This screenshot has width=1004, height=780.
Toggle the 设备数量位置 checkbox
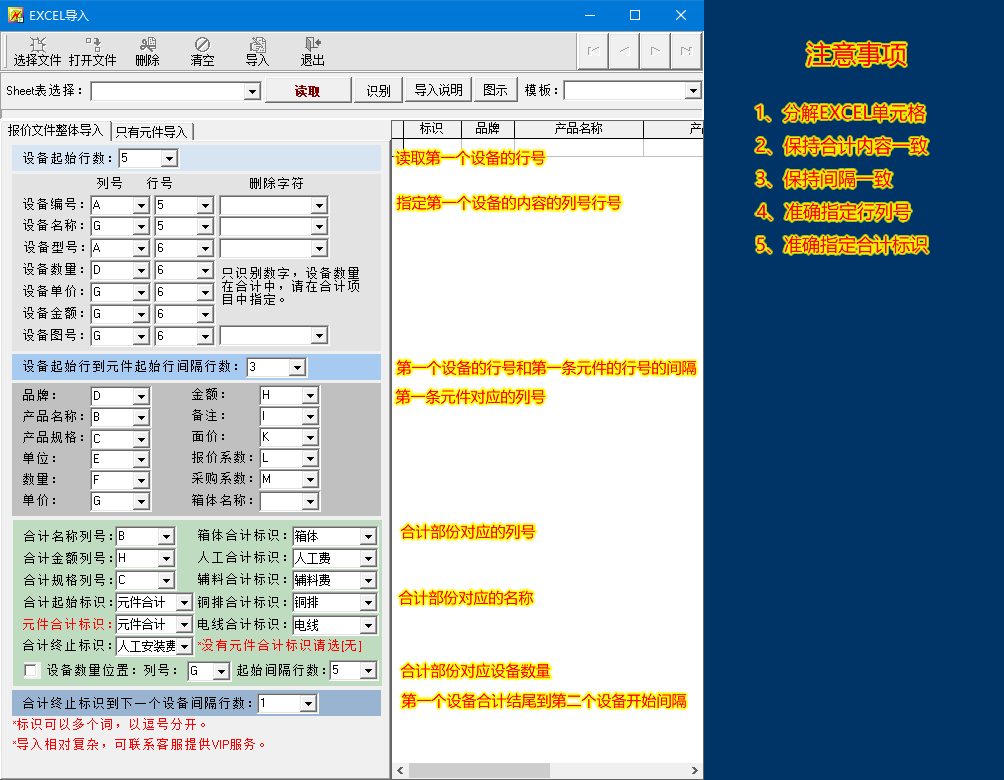(30, 670)
